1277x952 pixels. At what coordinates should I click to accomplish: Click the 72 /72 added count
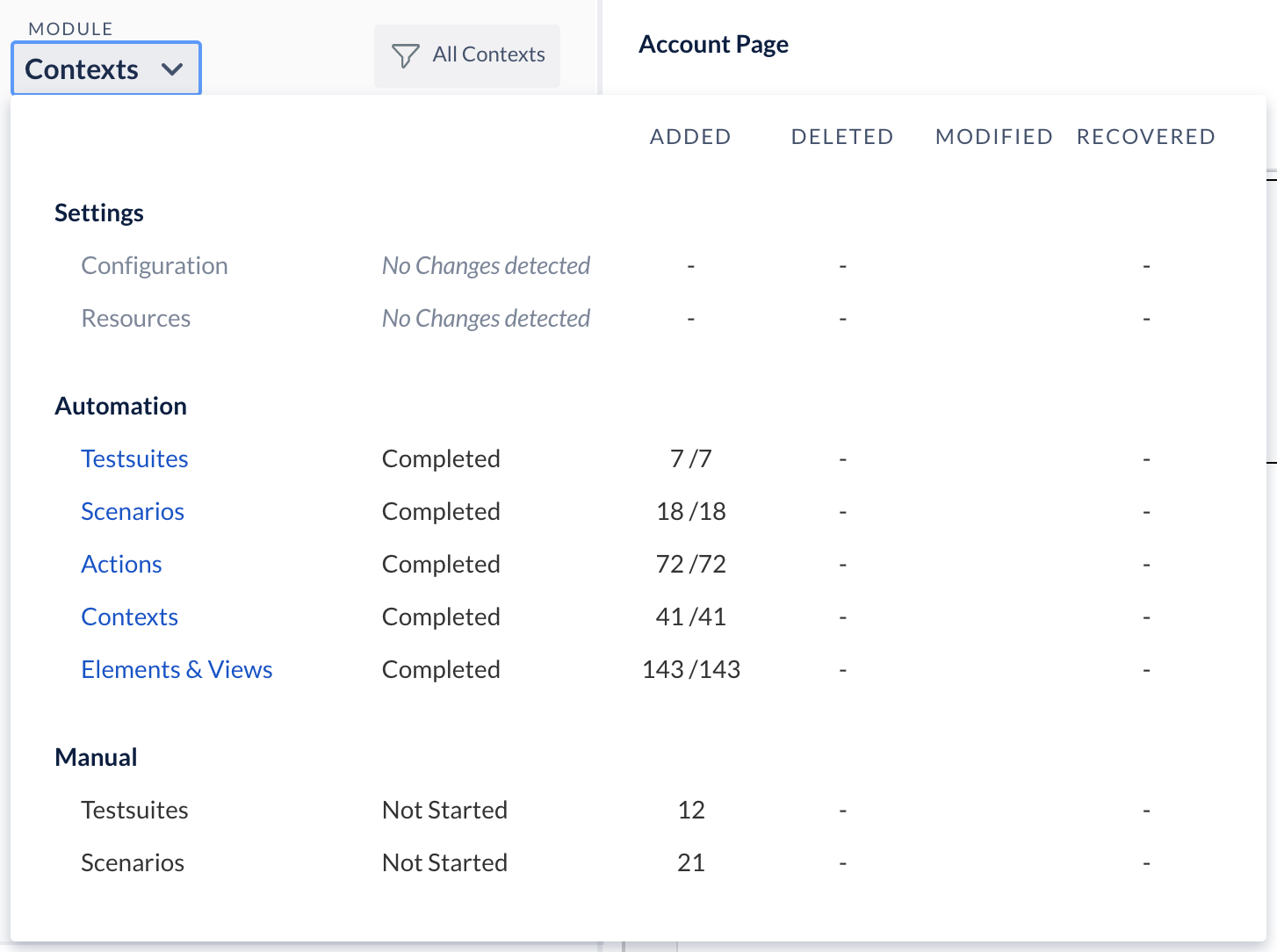(691, 564)
